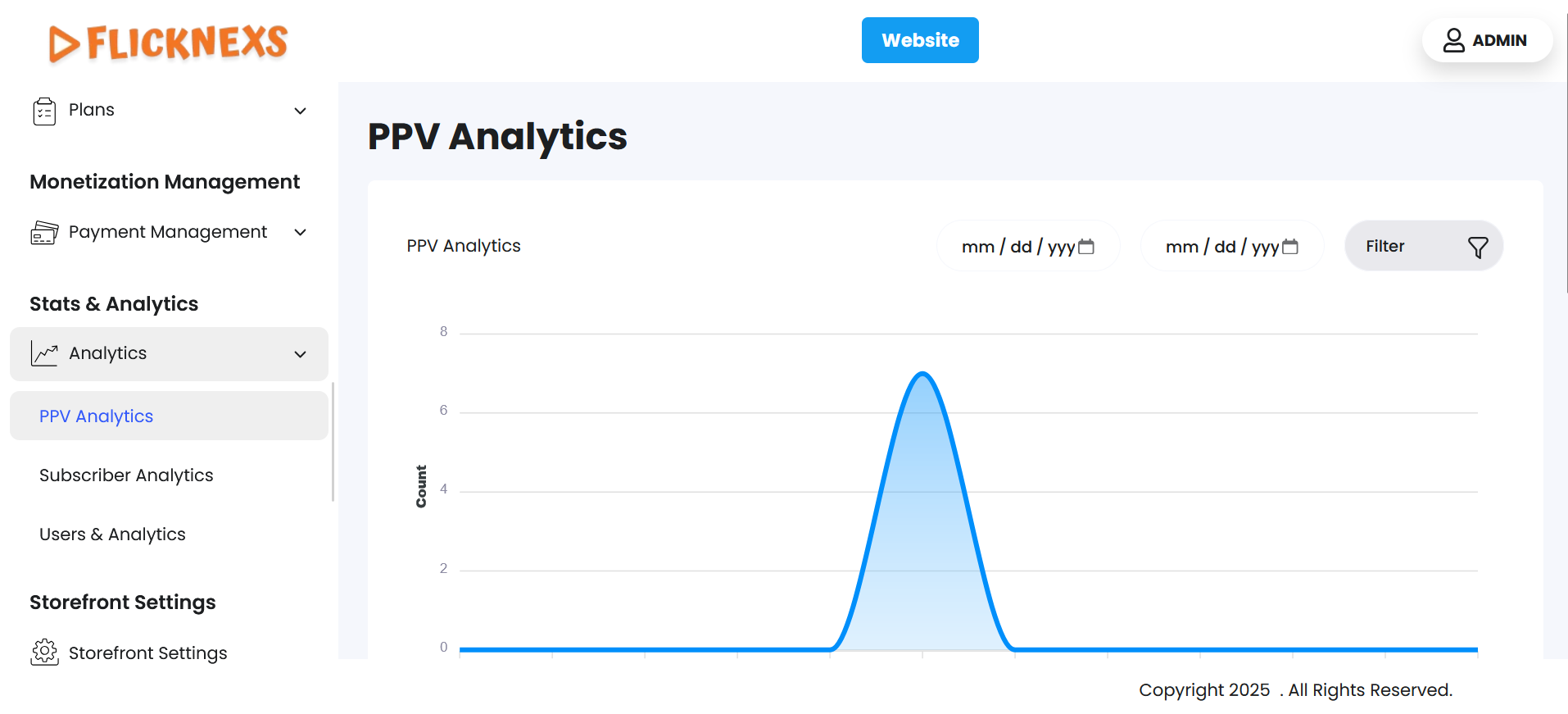Click the Storefront Settings gear icon
This screenshot has width=1568, height=714.
[x=44, y=653]
